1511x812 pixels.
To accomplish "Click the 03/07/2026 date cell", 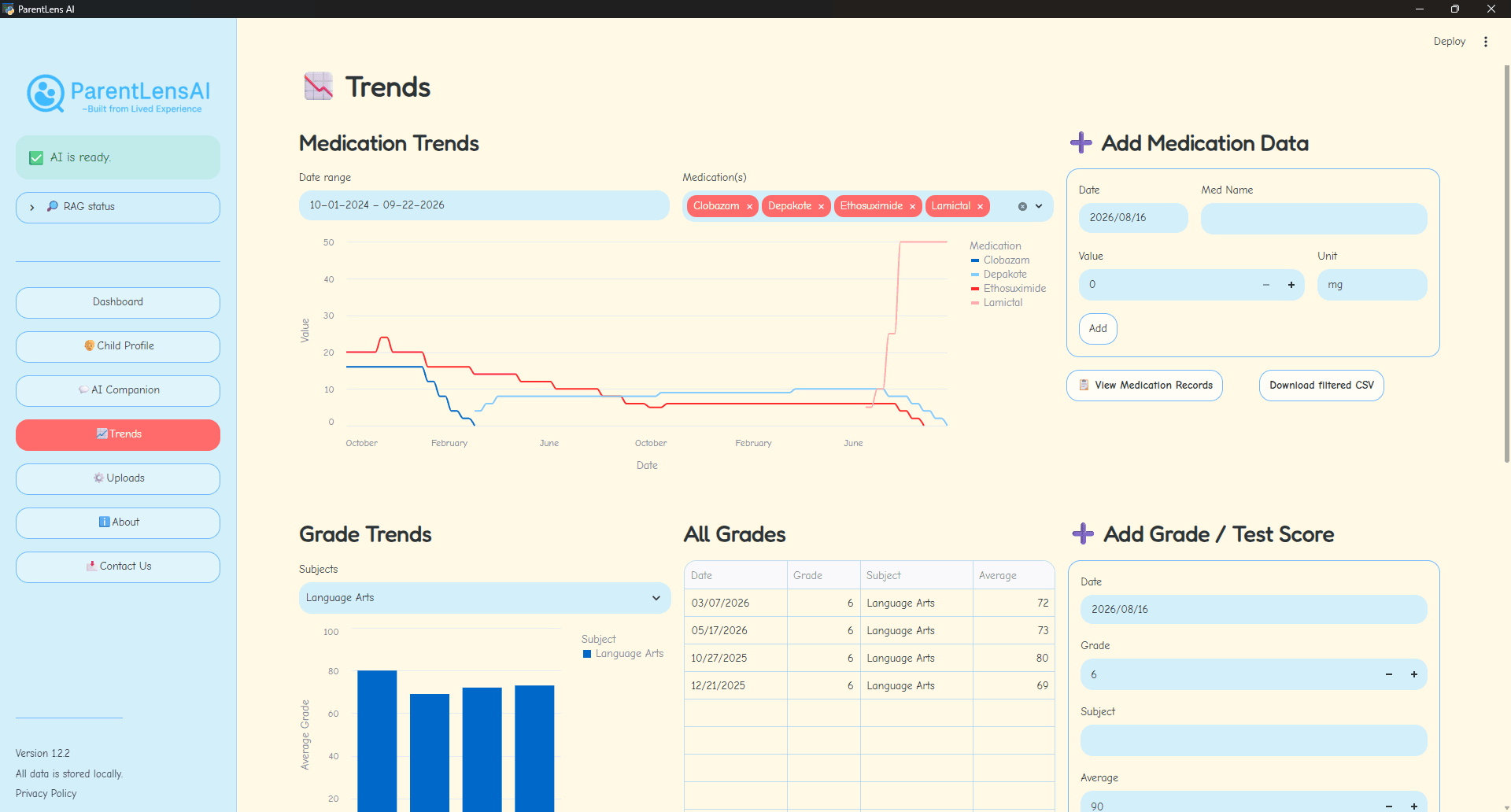I will click(736, 603).
